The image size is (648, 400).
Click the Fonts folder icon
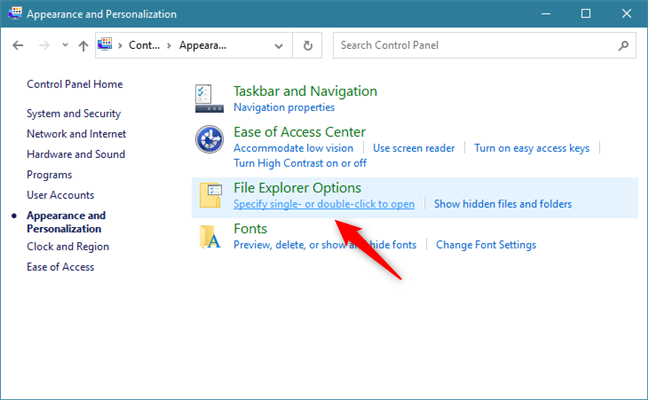tap(210, 236)
